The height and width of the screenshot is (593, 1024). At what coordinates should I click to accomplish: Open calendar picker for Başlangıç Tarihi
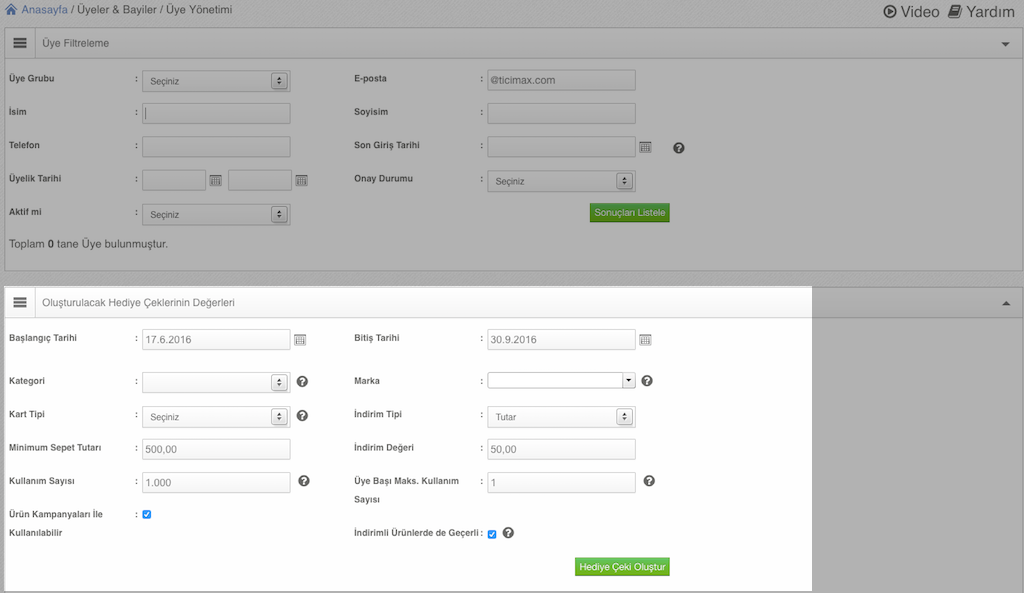tap(300, 340)
